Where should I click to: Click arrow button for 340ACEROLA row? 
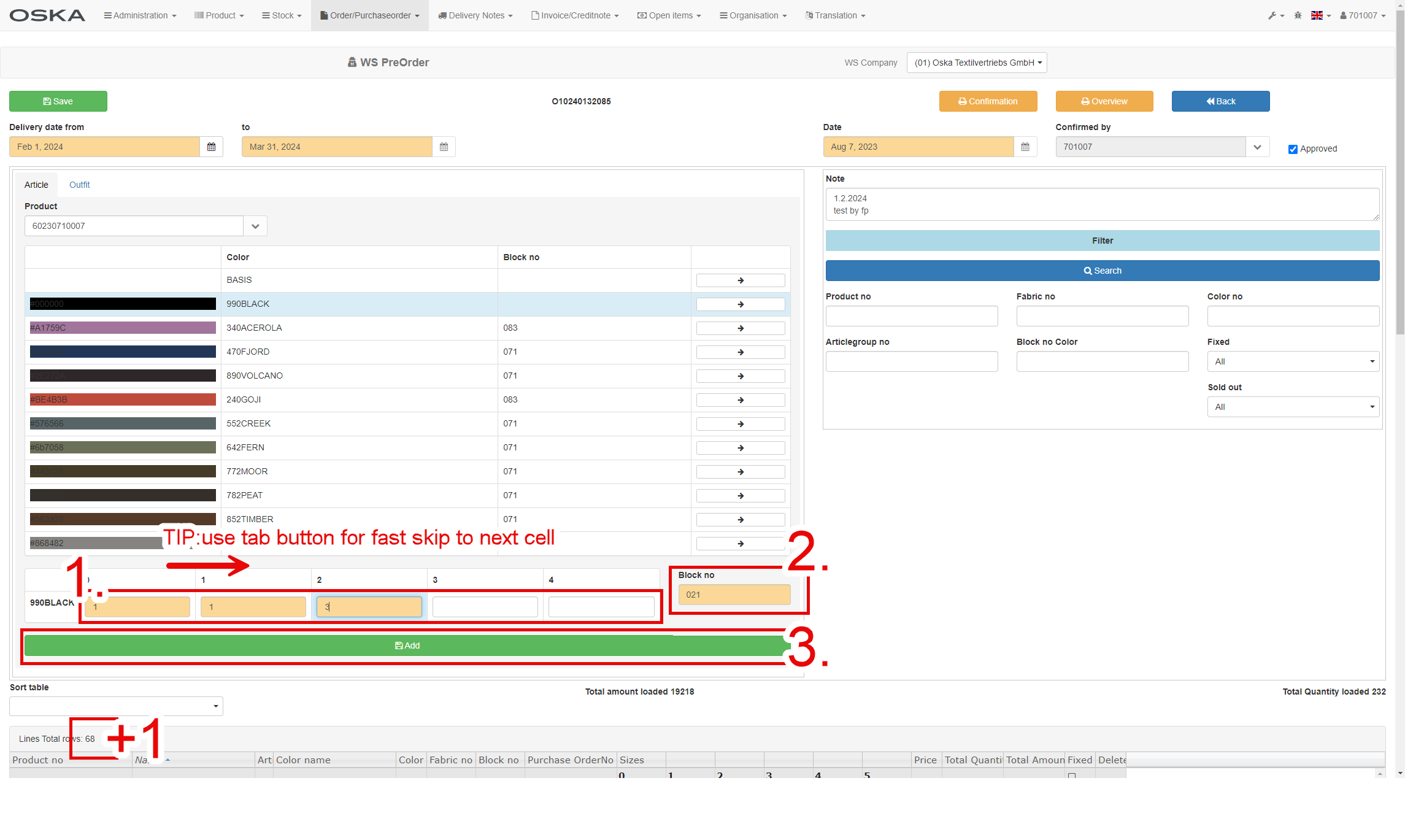point(741,328)
